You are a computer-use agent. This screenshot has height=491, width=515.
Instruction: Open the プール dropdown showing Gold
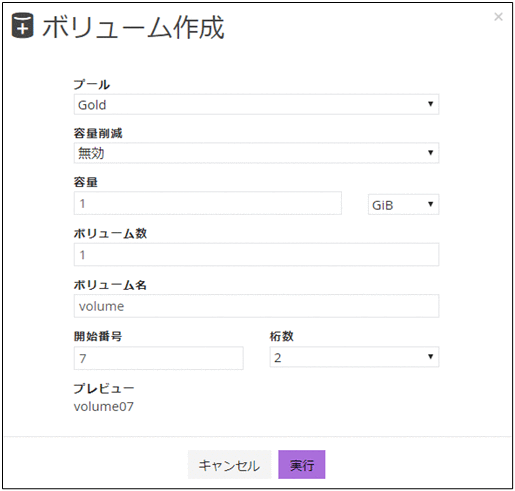pos(256,105)
